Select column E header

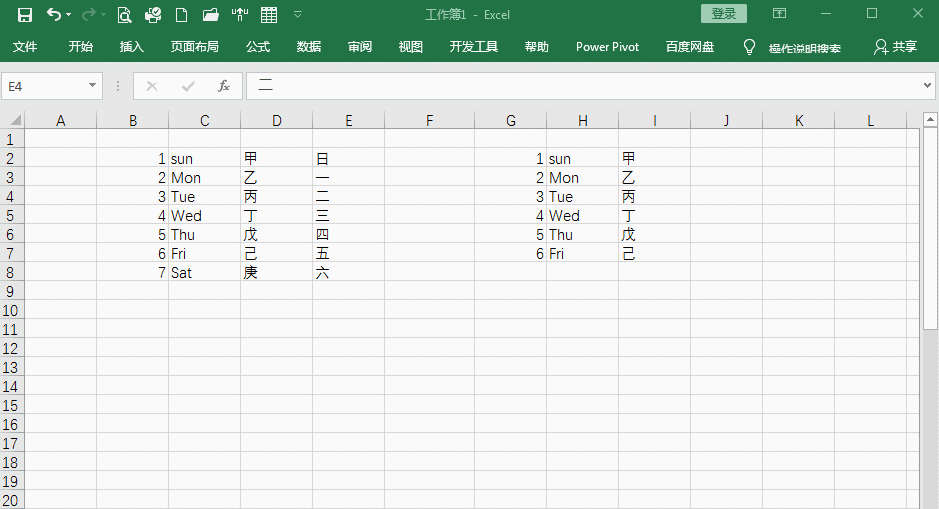point(349,120)
